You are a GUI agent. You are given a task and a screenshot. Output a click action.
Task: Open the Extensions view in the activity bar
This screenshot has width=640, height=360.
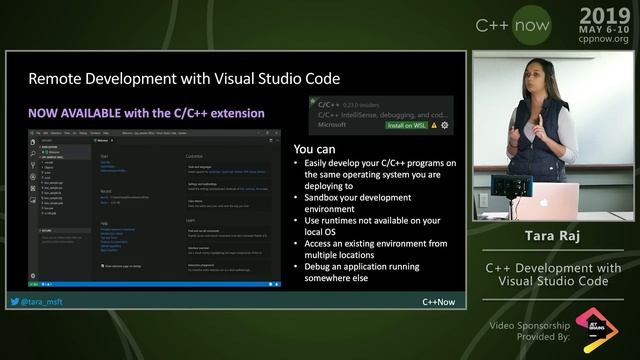click(x=33, y=189)
